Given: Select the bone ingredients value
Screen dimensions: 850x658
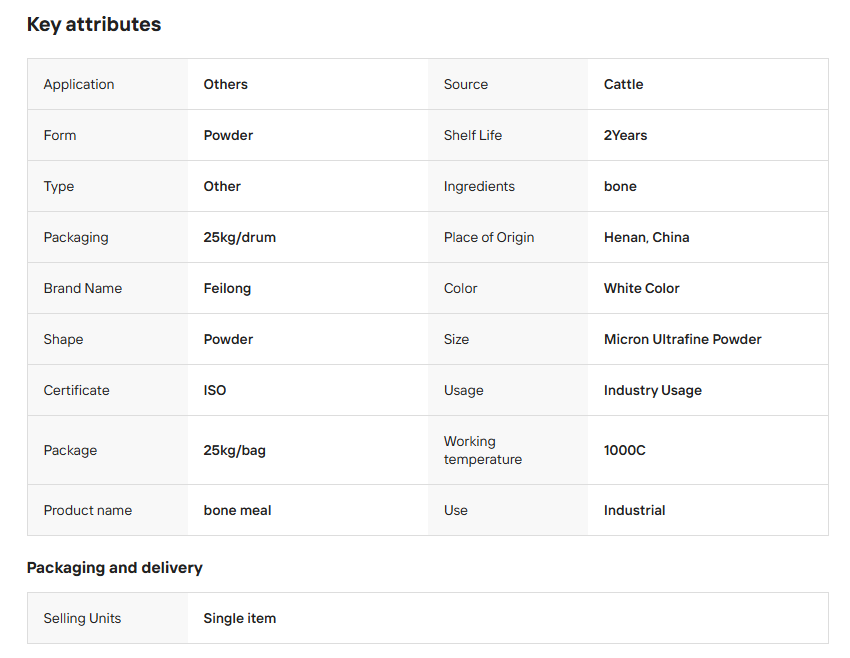Looking at the screenshot, I should tap(620, 186).
